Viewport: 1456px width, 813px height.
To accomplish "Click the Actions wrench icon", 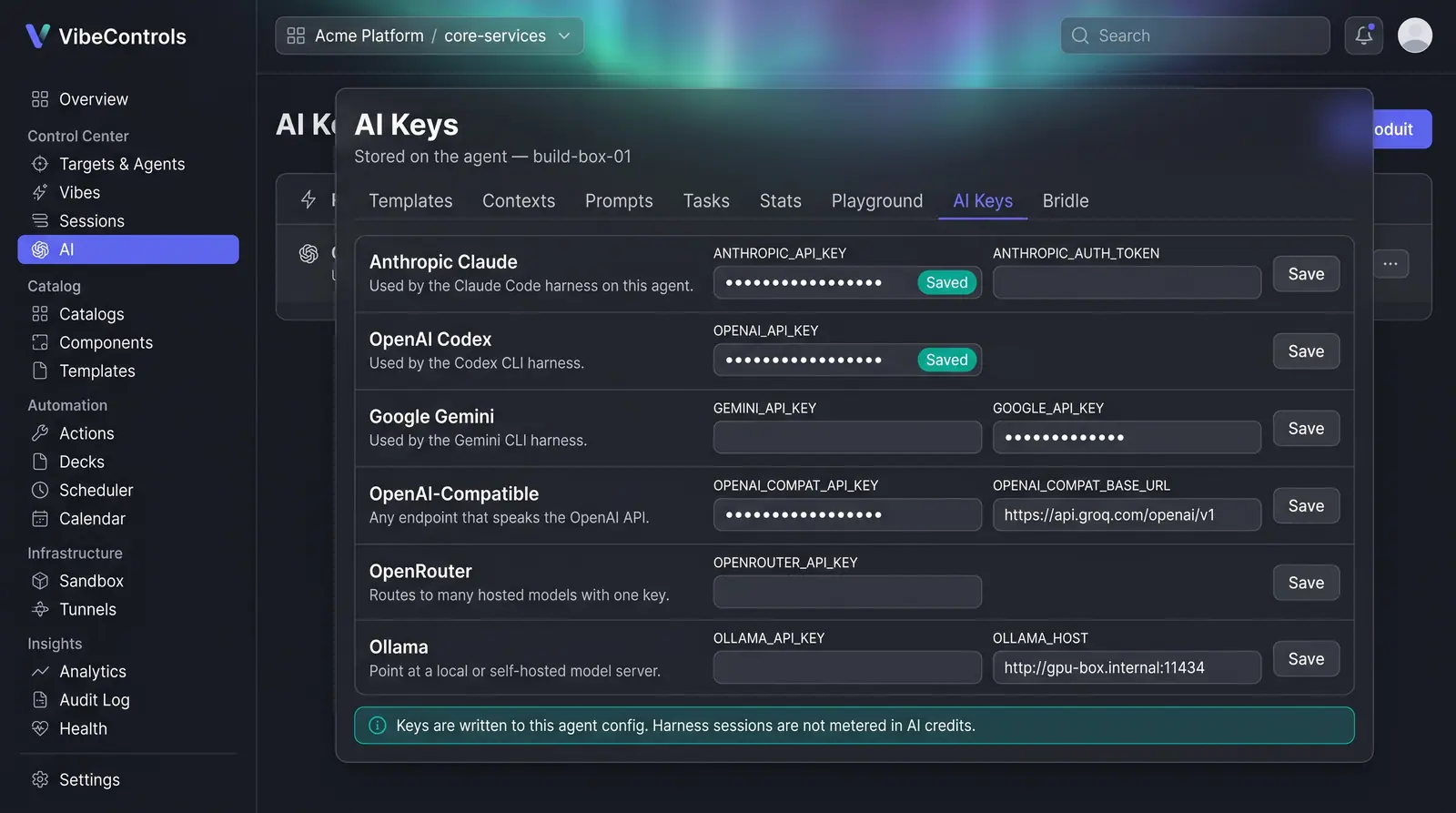I will click(x=40, y=433).
